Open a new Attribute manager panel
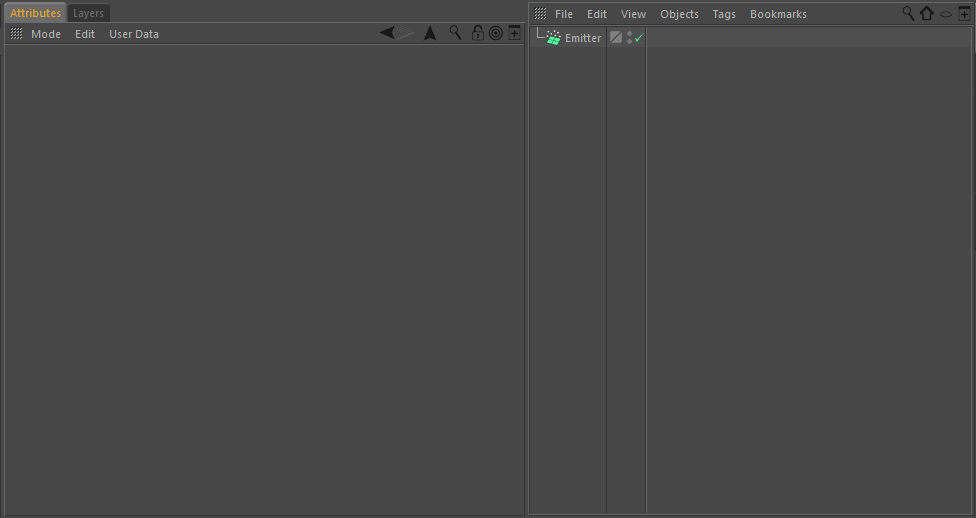Screen dimensions: 976x518 pos(514,33)
